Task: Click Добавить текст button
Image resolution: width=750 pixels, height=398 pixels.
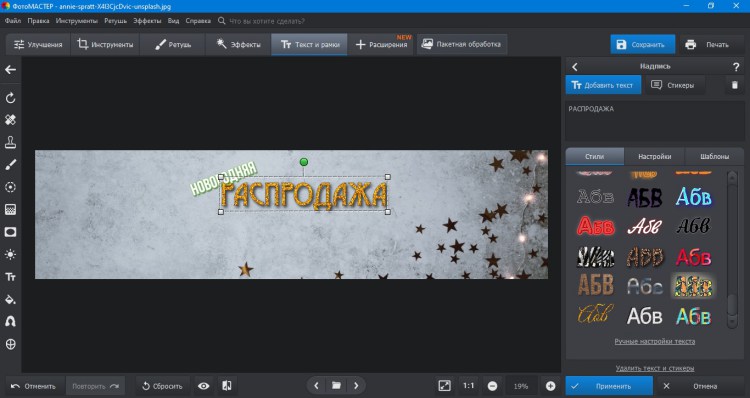Action: pos(604,85)
